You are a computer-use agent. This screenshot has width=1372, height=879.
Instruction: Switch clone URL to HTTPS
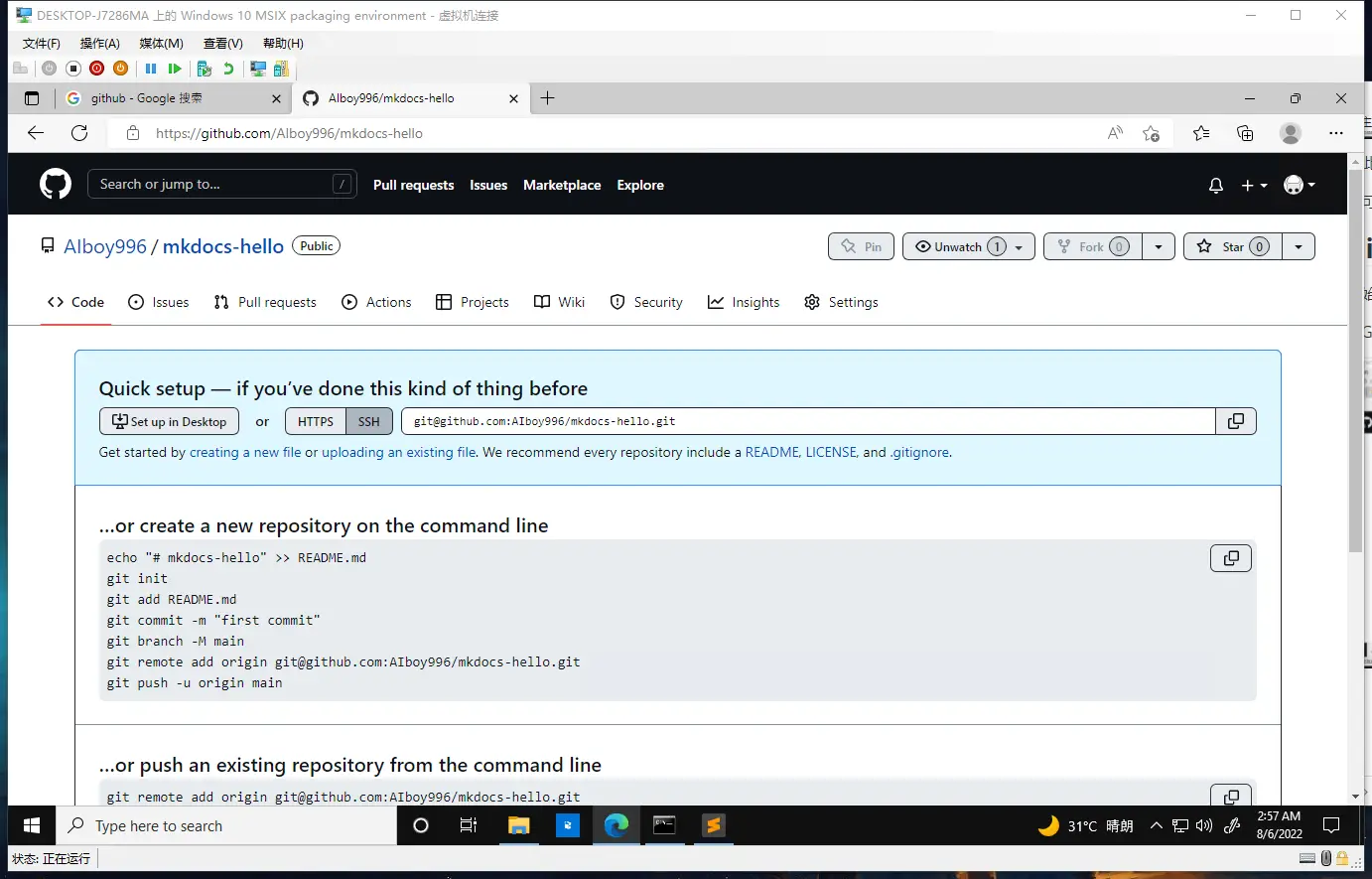point(316,421)
